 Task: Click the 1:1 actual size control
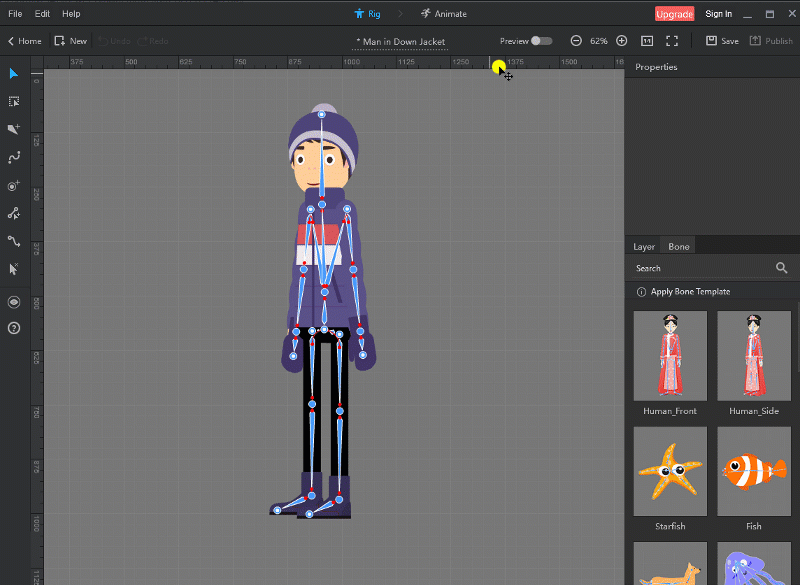[645, 40]
